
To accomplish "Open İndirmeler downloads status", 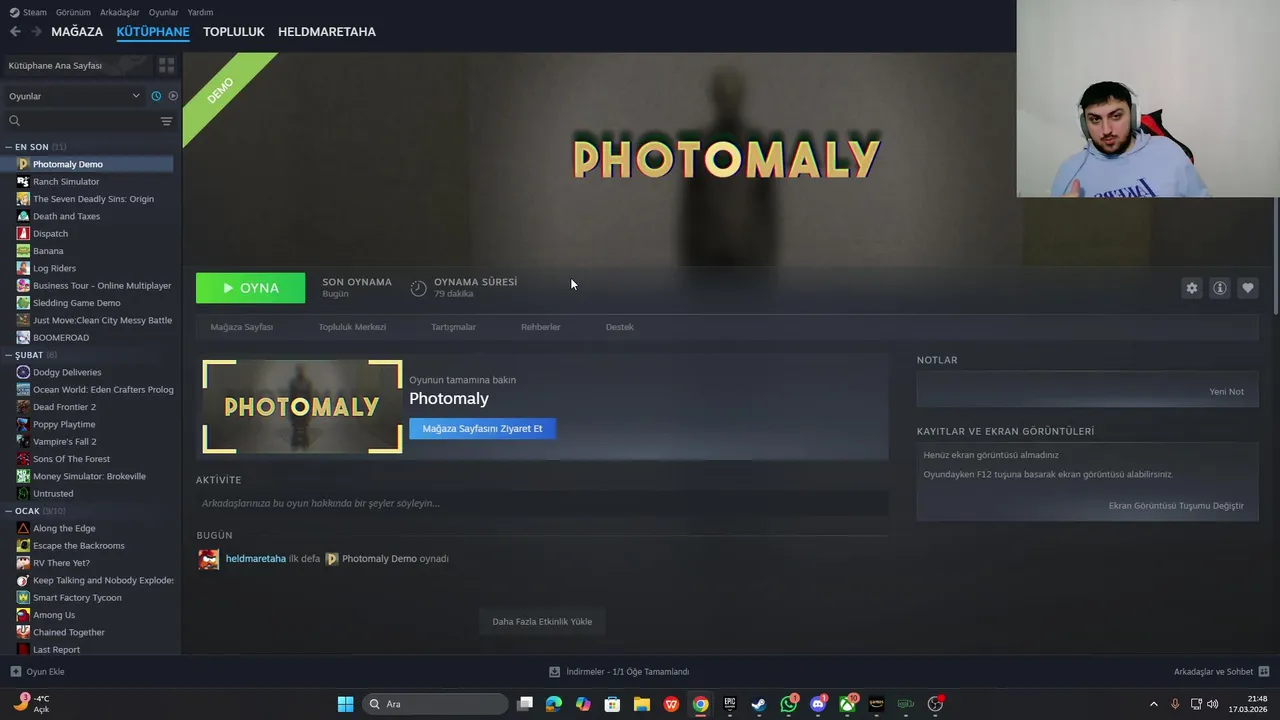I will coord(619,672).
